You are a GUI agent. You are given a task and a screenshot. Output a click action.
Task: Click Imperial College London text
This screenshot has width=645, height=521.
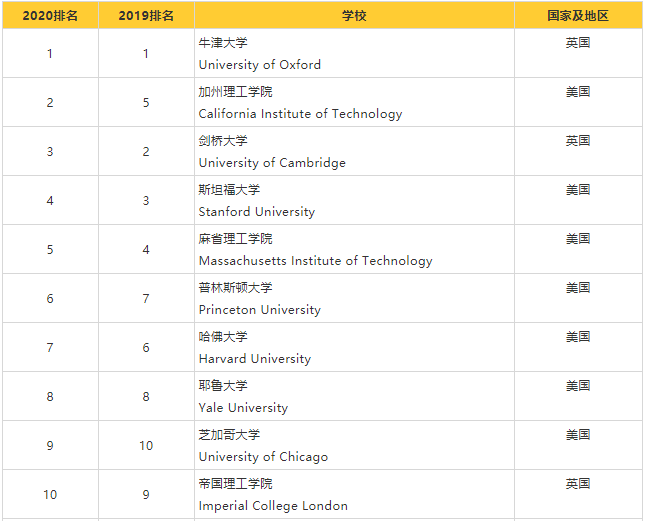click(x=273, y=506)
